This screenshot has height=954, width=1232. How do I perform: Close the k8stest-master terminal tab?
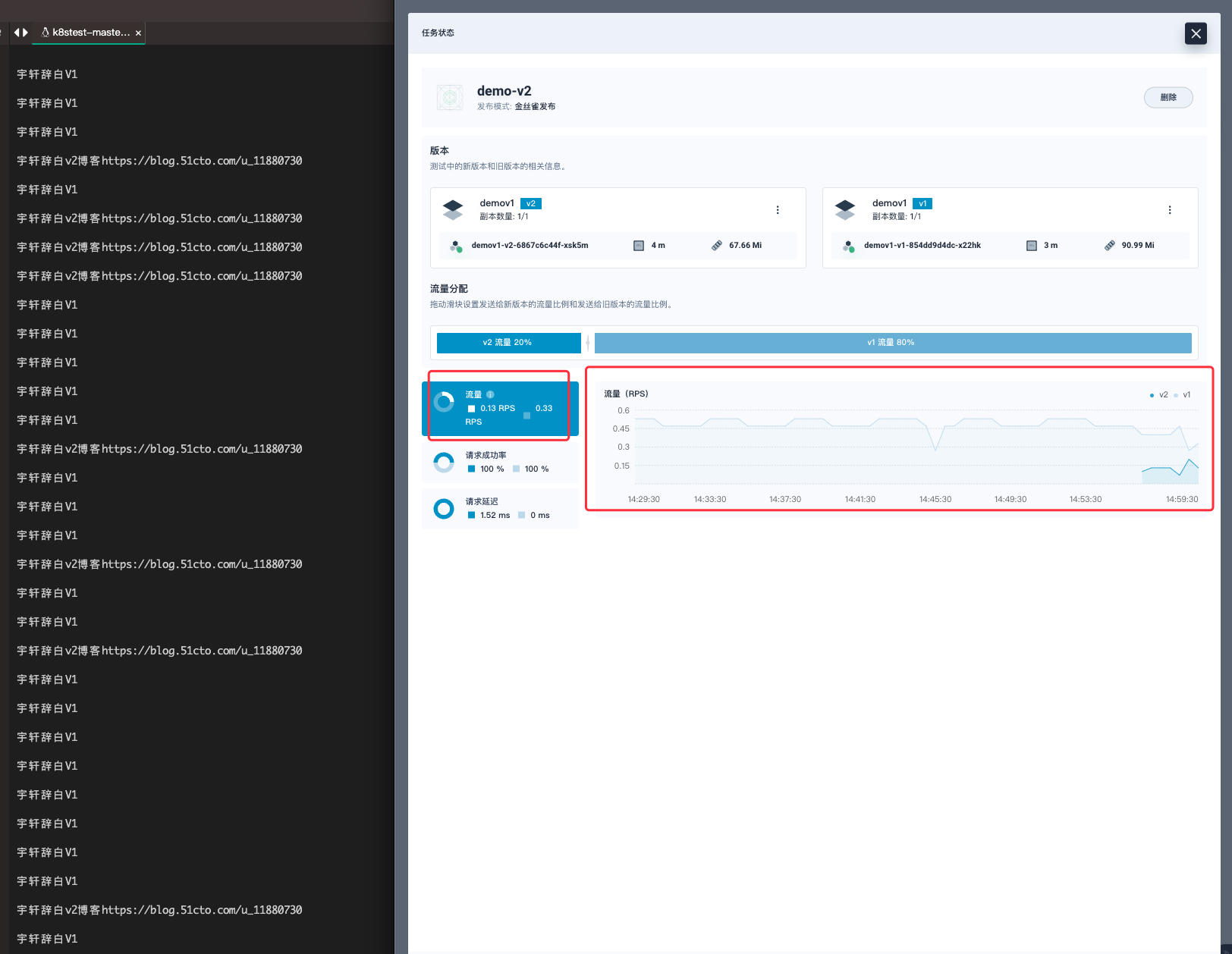click(138, 33)
